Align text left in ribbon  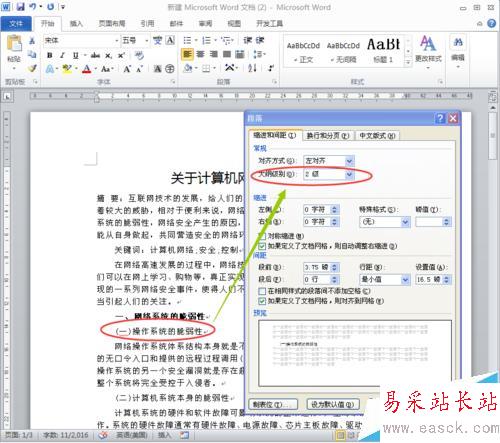(187, 54)
